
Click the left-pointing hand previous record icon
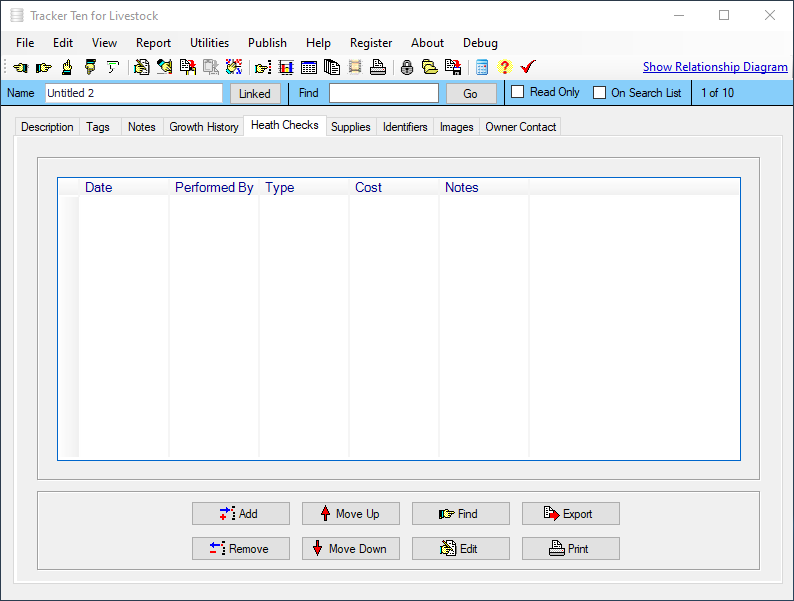21,67
